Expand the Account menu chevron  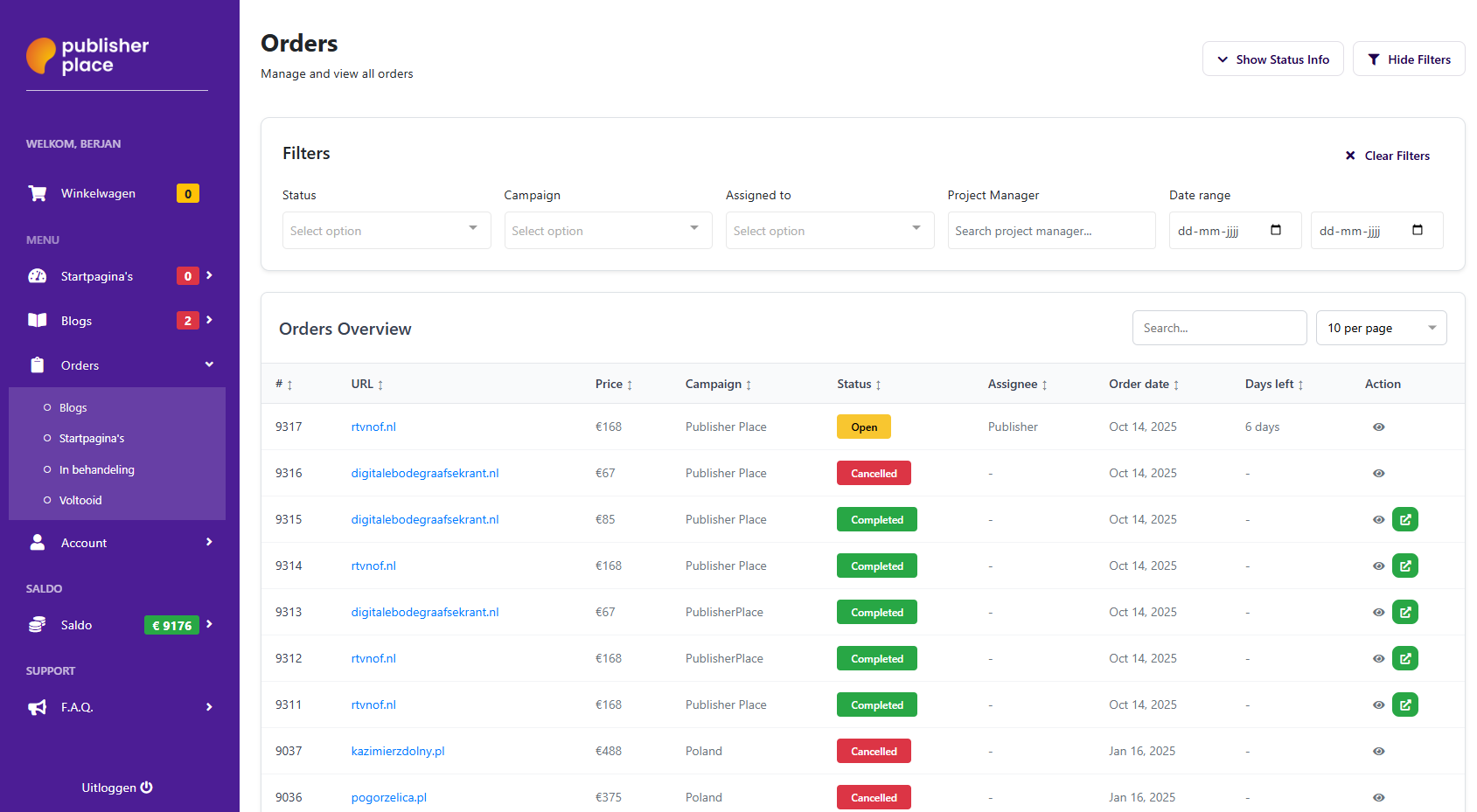(209, 543)
